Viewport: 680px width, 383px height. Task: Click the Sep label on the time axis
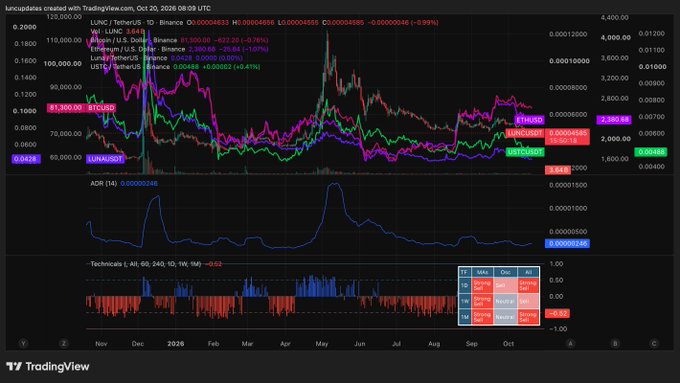tap(472, 344)
